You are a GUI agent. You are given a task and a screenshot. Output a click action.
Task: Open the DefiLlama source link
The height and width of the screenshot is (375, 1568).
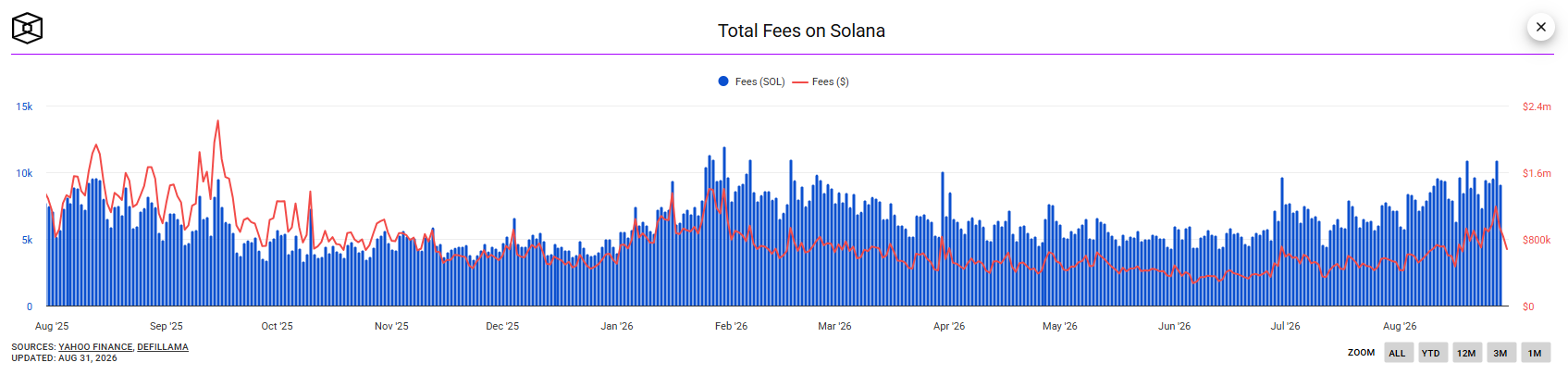coord(163,347)
